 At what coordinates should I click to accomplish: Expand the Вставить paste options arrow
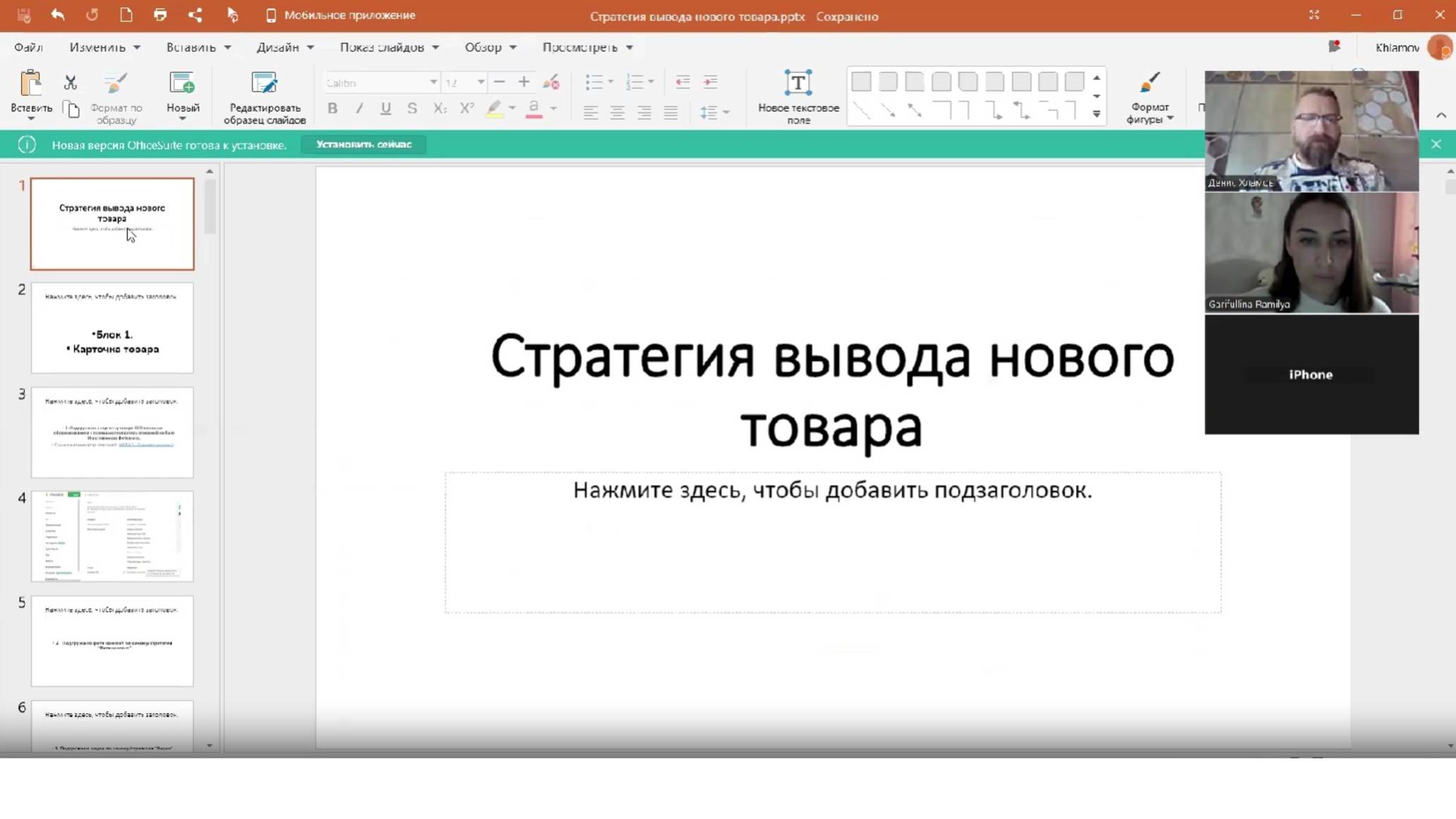pos(31,118)
